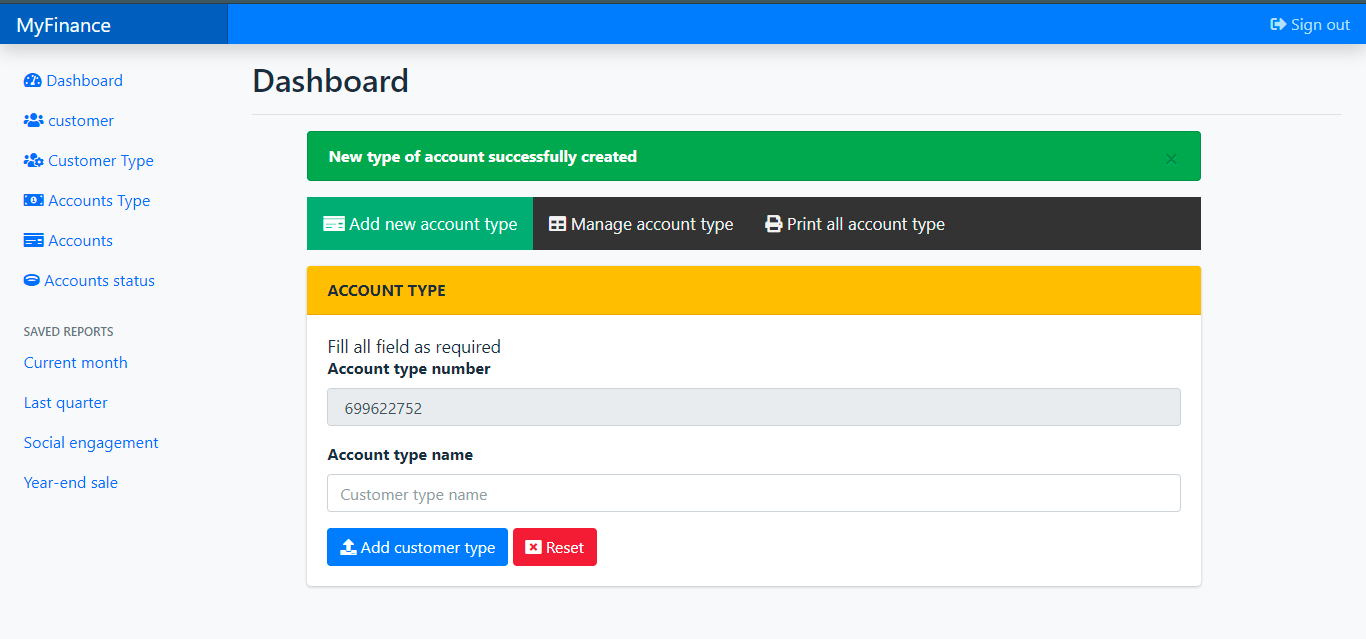Click the printer icon beside Print all account type
The width and height of the screenshot is (1366, 639).
773,223
